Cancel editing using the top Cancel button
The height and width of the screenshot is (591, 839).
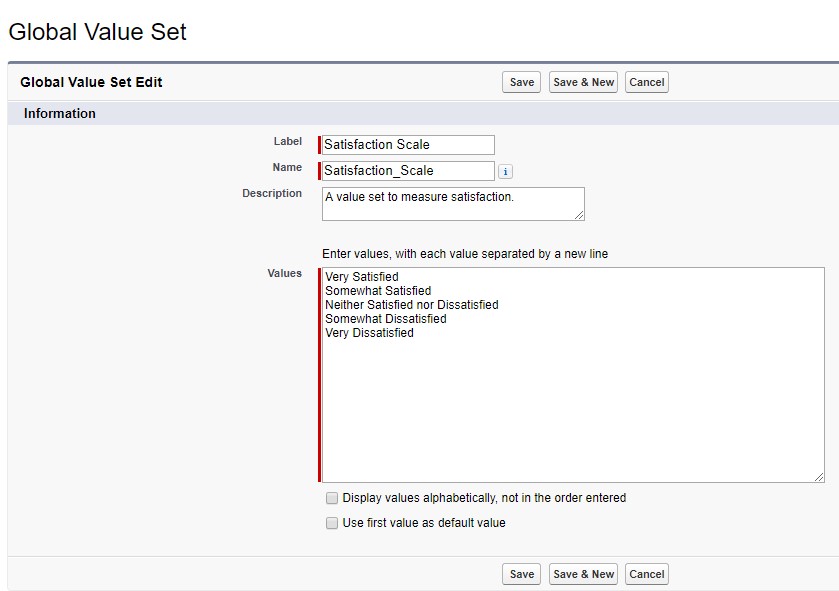[x=646, y=82]
